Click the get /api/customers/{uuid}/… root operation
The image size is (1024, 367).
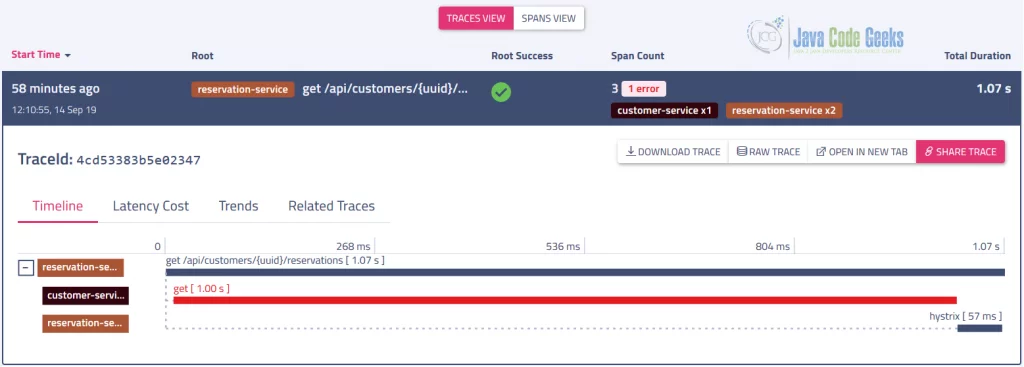point(385,89)
